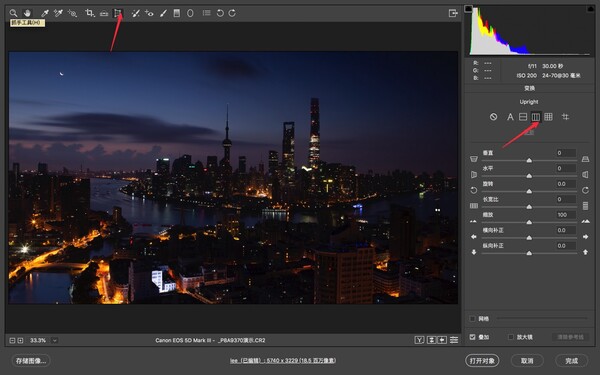
Task: Click the histogram graph
Action: click(x=530, y=31)
